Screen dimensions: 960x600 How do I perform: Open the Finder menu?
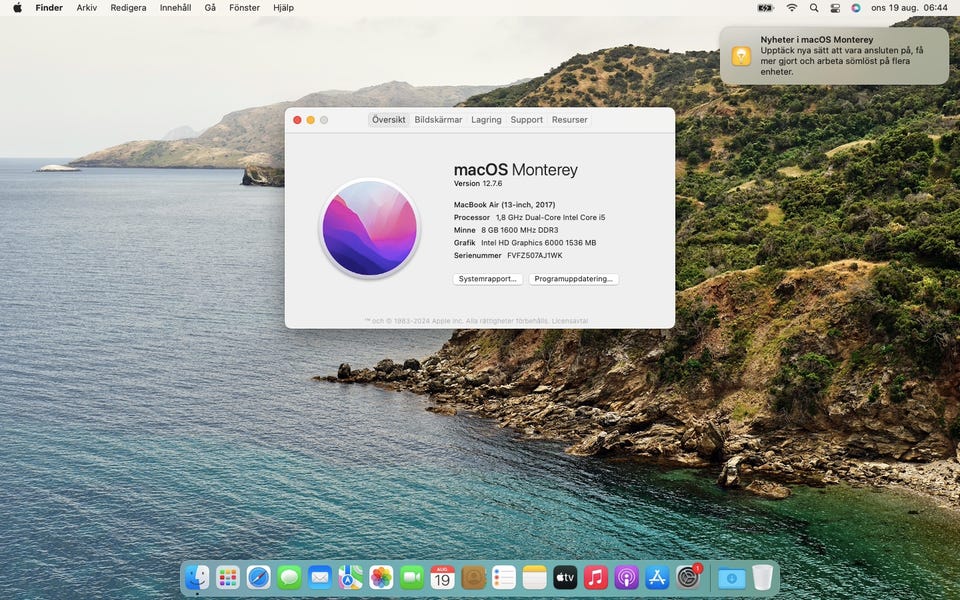coord(49,8)
